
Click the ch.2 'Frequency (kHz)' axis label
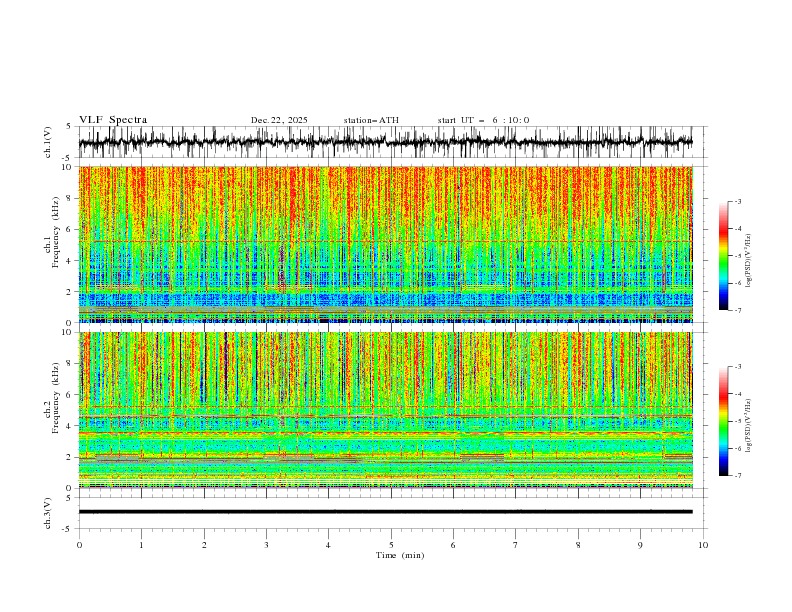click(x=56, y=398)
